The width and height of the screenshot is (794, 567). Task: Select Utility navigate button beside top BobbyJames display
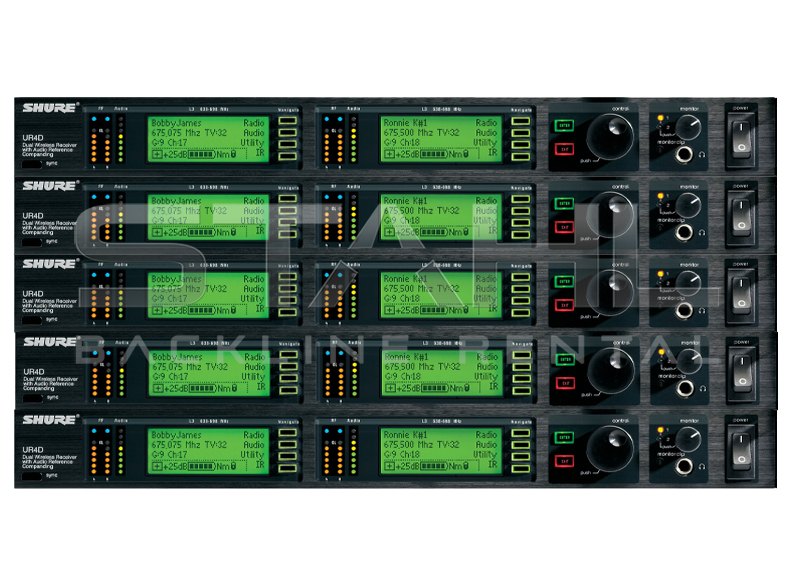click(x=288, y=144)
